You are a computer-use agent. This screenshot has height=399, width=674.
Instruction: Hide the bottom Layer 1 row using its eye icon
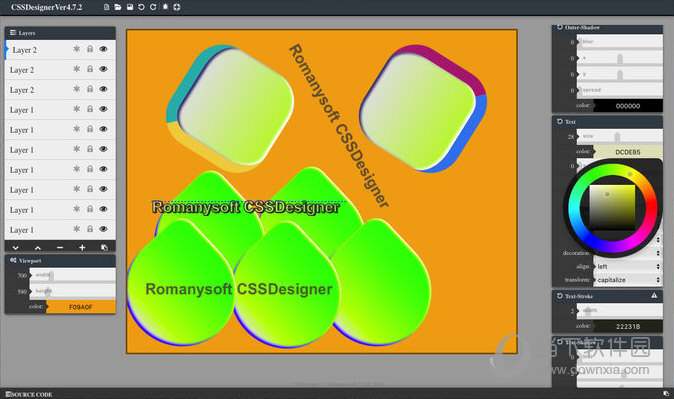pos(103,229)
